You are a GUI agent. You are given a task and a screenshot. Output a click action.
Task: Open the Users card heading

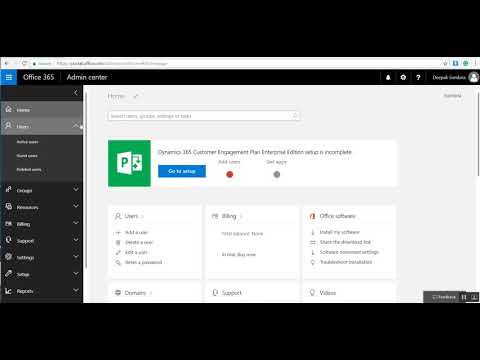131,216
